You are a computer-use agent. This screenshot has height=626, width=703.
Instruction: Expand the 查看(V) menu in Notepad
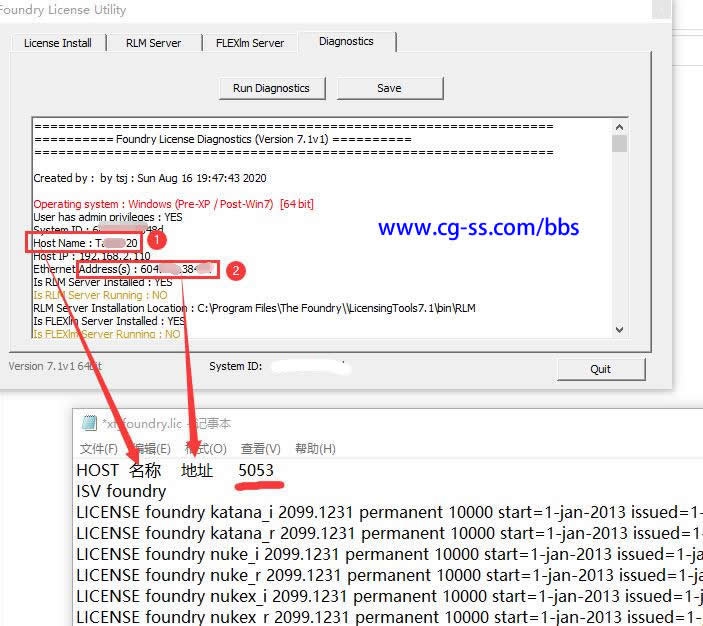(260, 448)
